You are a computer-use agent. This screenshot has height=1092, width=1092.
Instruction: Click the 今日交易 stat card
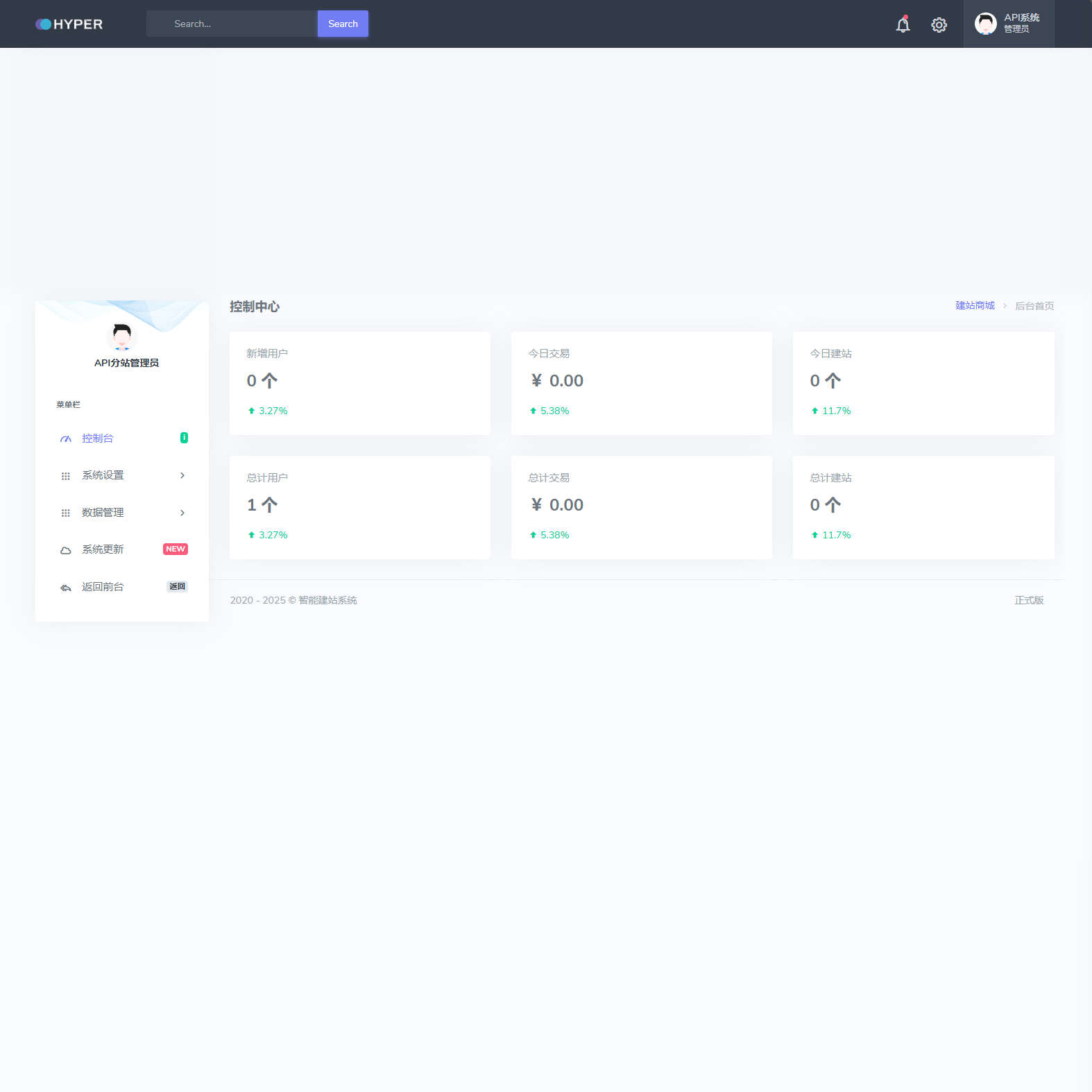[642, 383]
